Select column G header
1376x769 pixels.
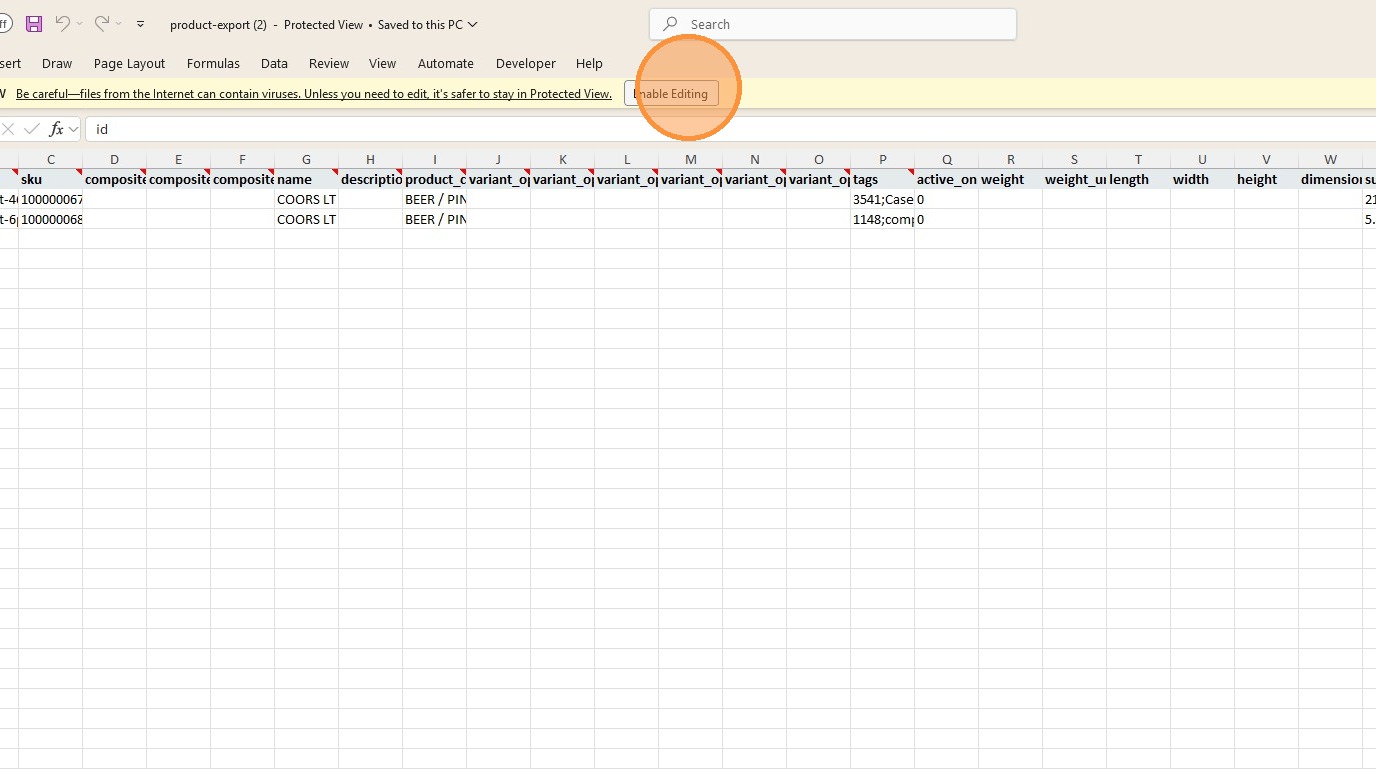[x=307, y=159]
